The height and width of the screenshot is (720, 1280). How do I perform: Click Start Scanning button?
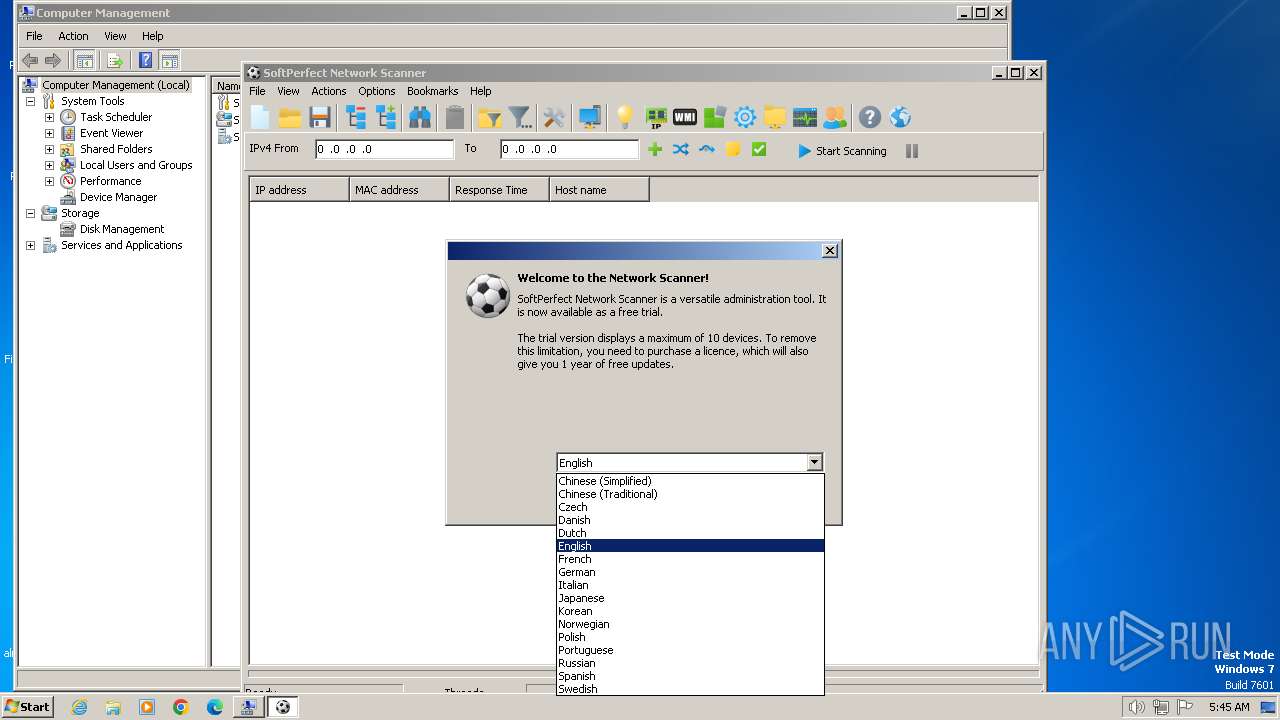coord(842,151)
